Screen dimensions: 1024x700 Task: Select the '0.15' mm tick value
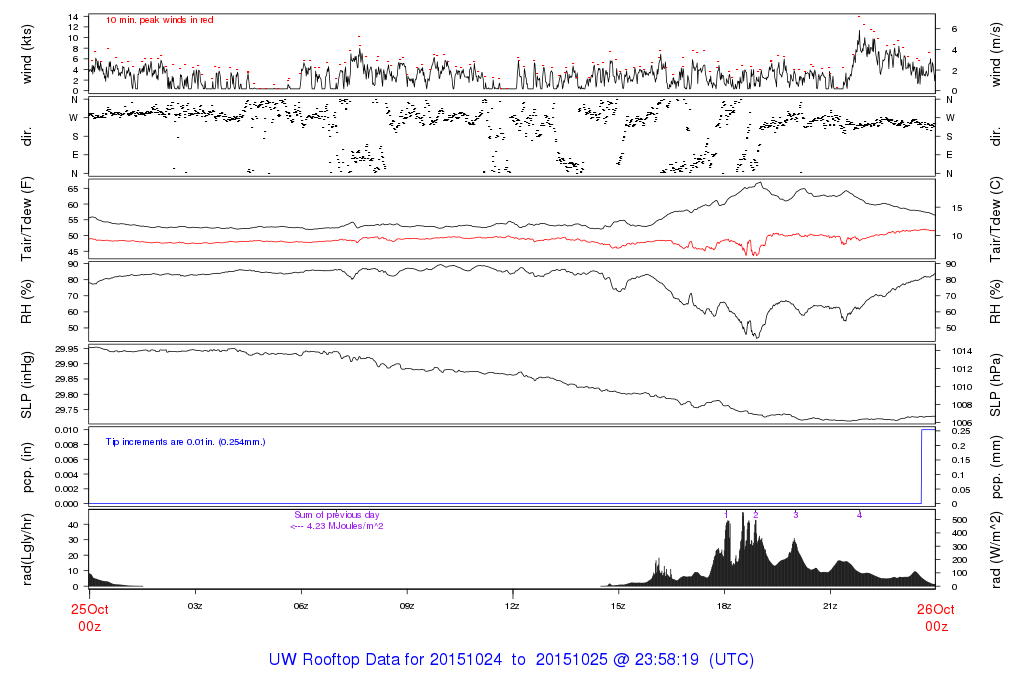point(961,460)
